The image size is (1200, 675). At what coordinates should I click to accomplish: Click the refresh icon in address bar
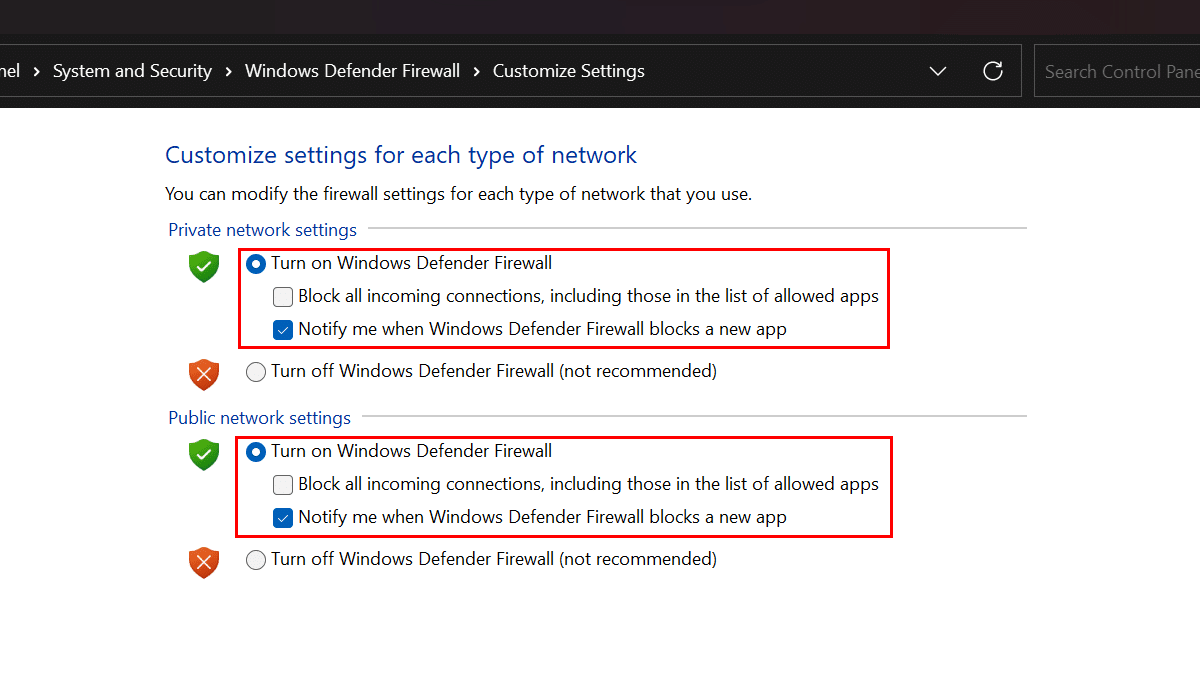click(992, 71)
